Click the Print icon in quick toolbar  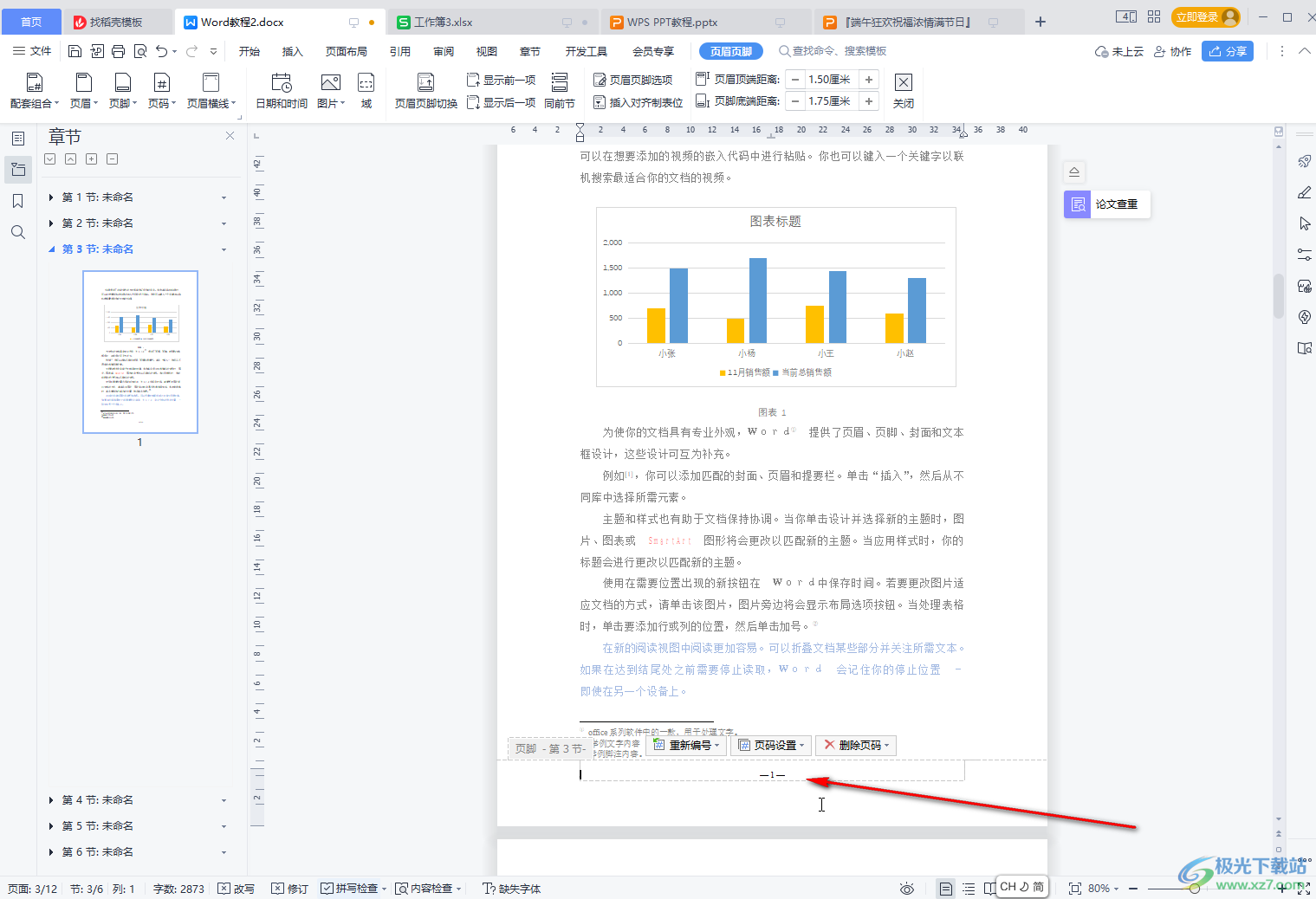click(119, 51)
